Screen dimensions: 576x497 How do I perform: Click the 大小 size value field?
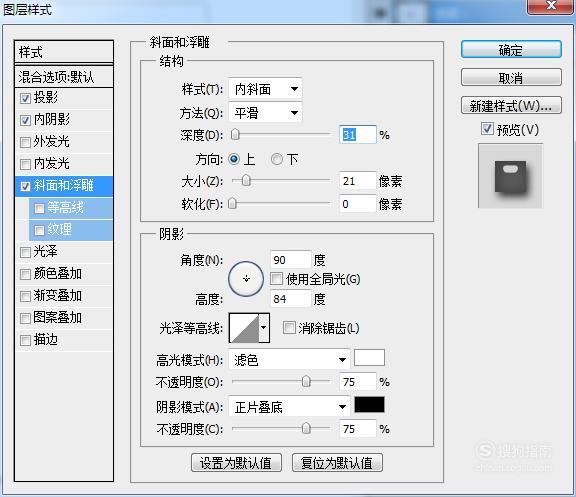tap(357, 181)
